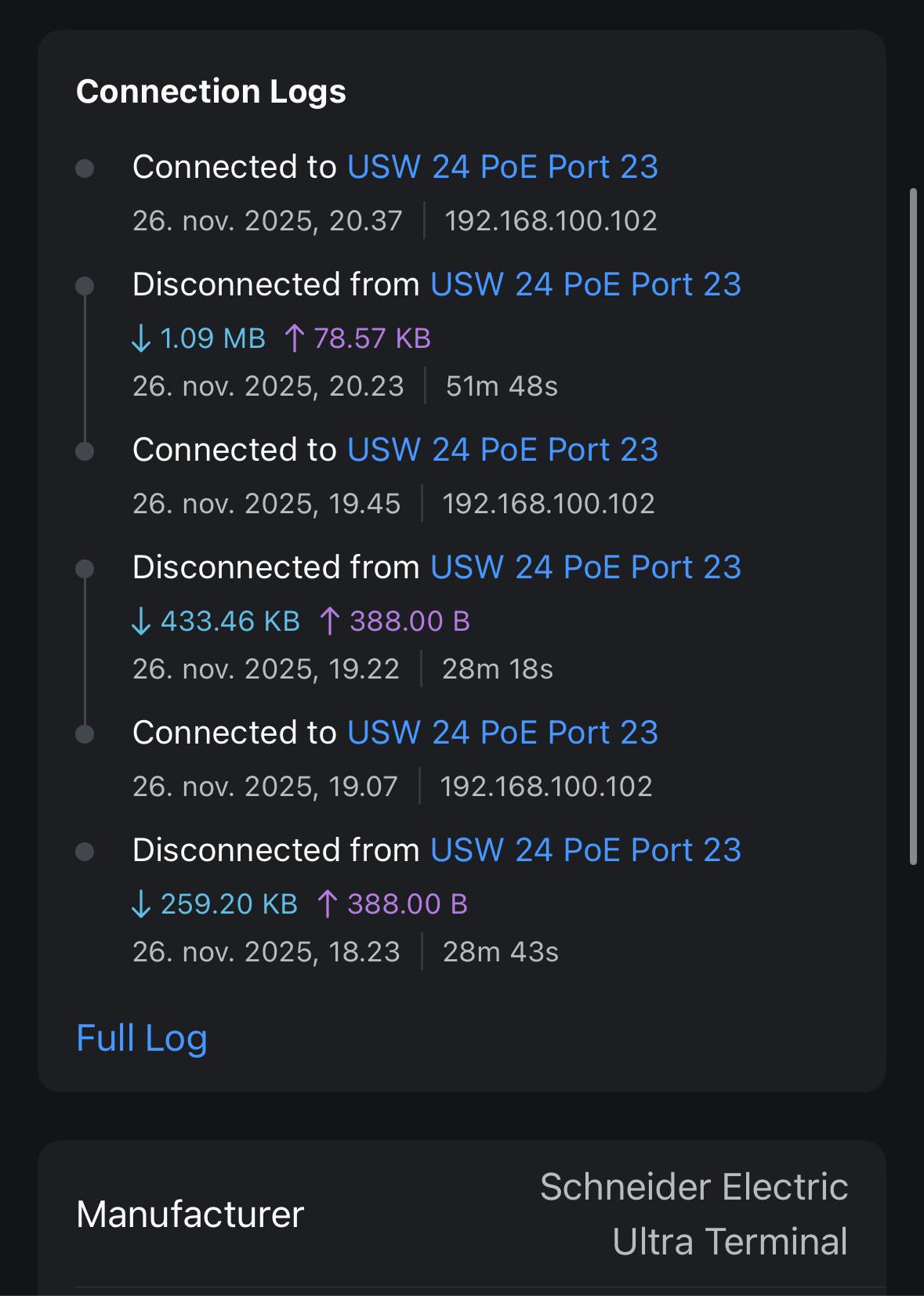Image resolution: width=924 pixels, height=1296 pixels.
Task: Open port link in the 19.45 connected entry
Action: tap(502, 450)
